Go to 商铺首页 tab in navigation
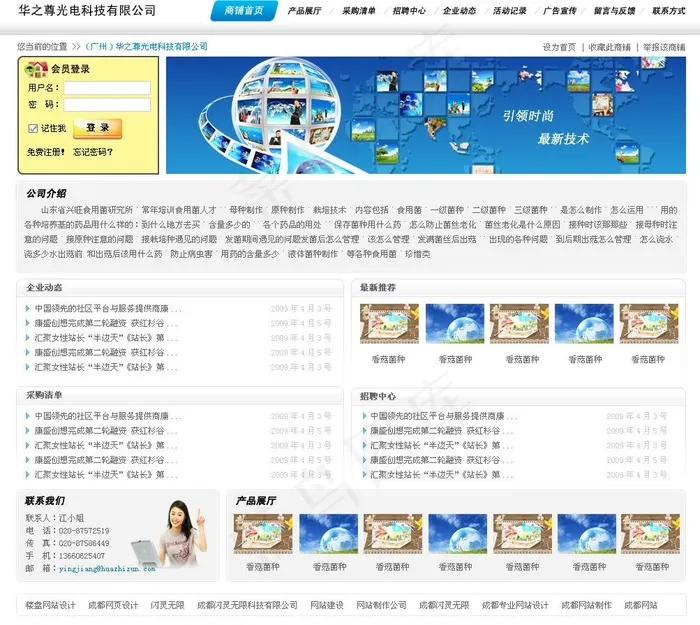This screenshot has height=625, width=700. 243,11
